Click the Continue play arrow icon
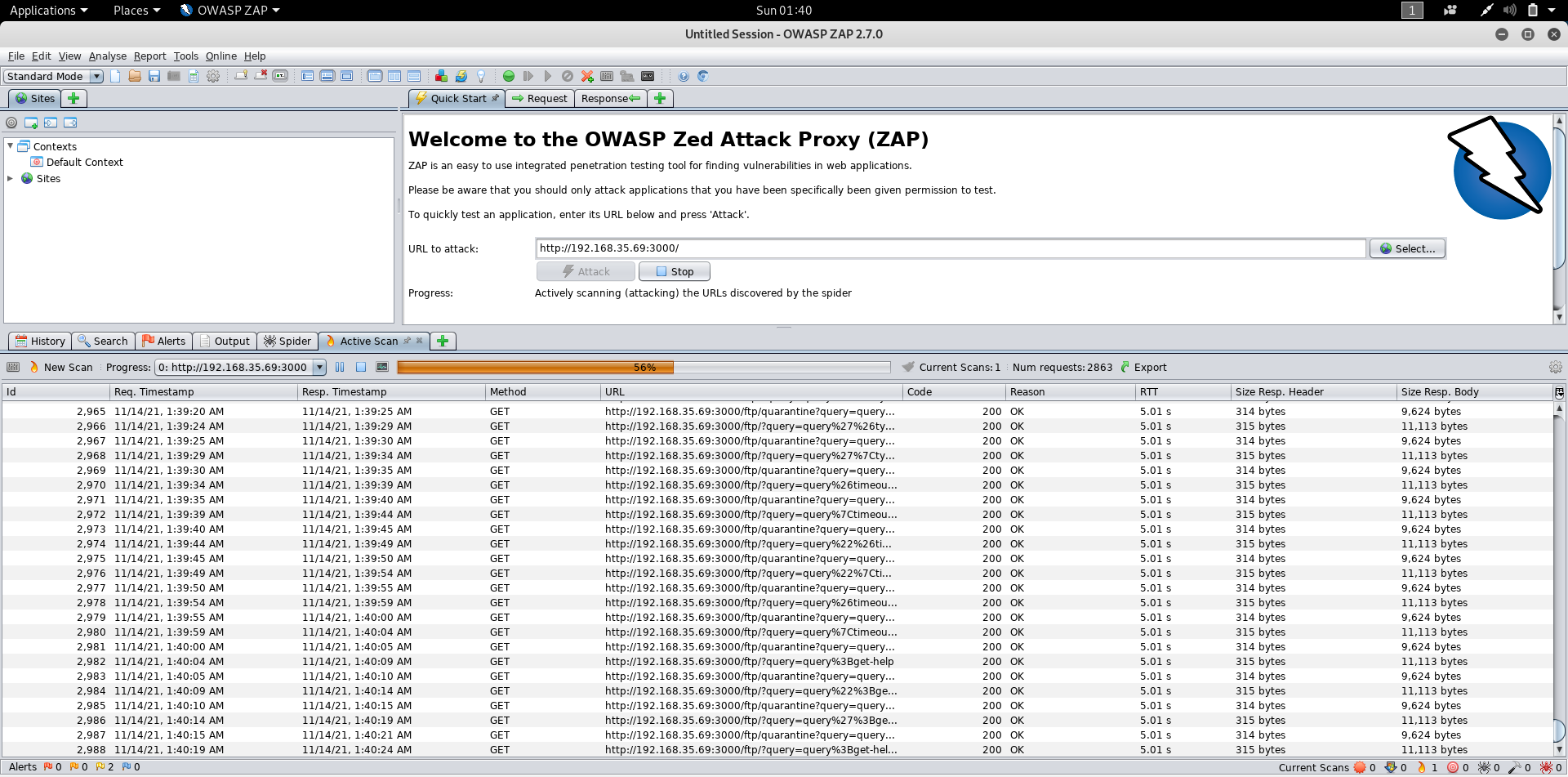Viewport: 1568px width, 777px height. (548, 76)
